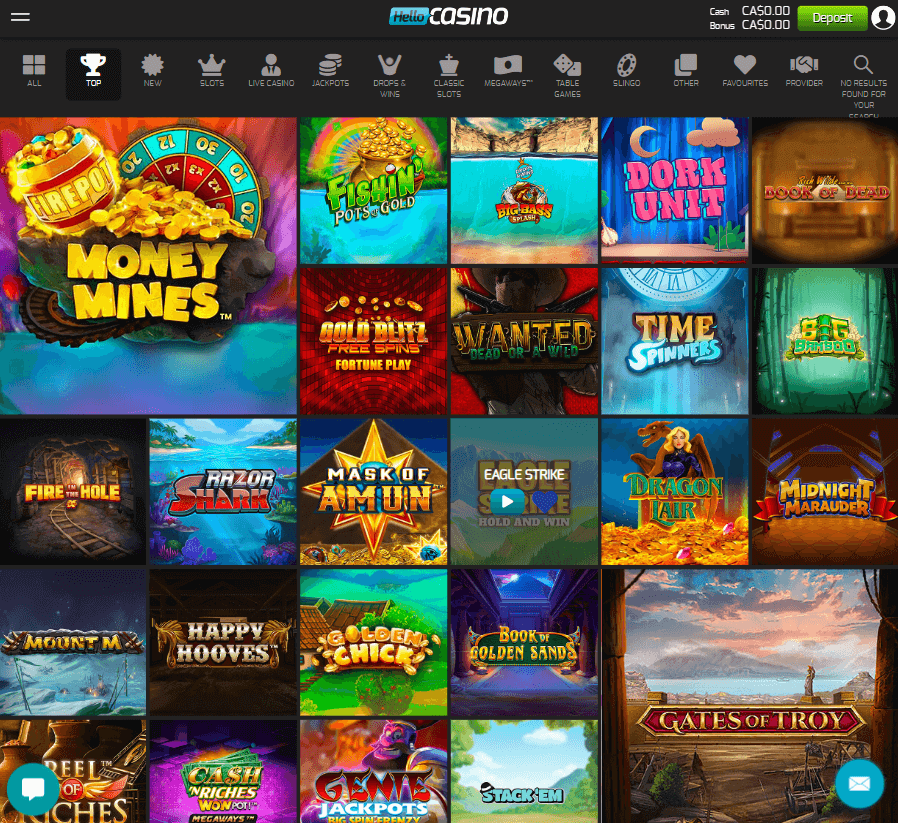Open the Golden Chick game
Screen dimensions: 898x823
point(373,643)
